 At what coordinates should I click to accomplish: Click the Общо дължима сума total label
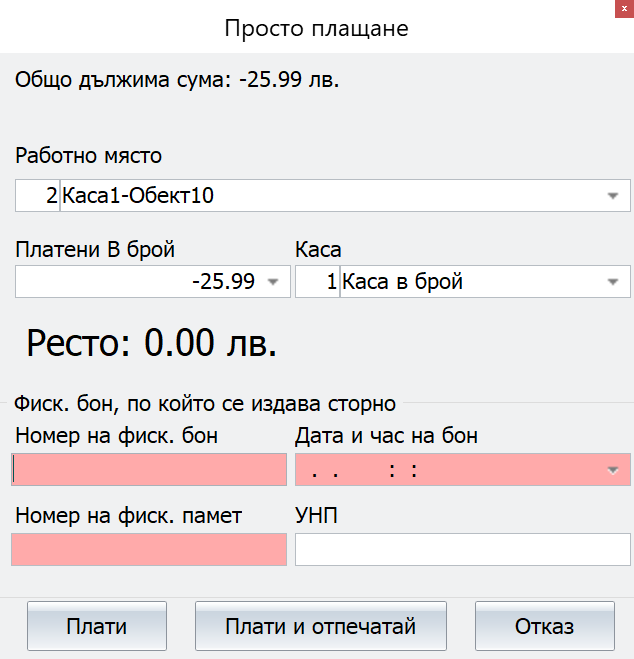(x=177, y=79)
